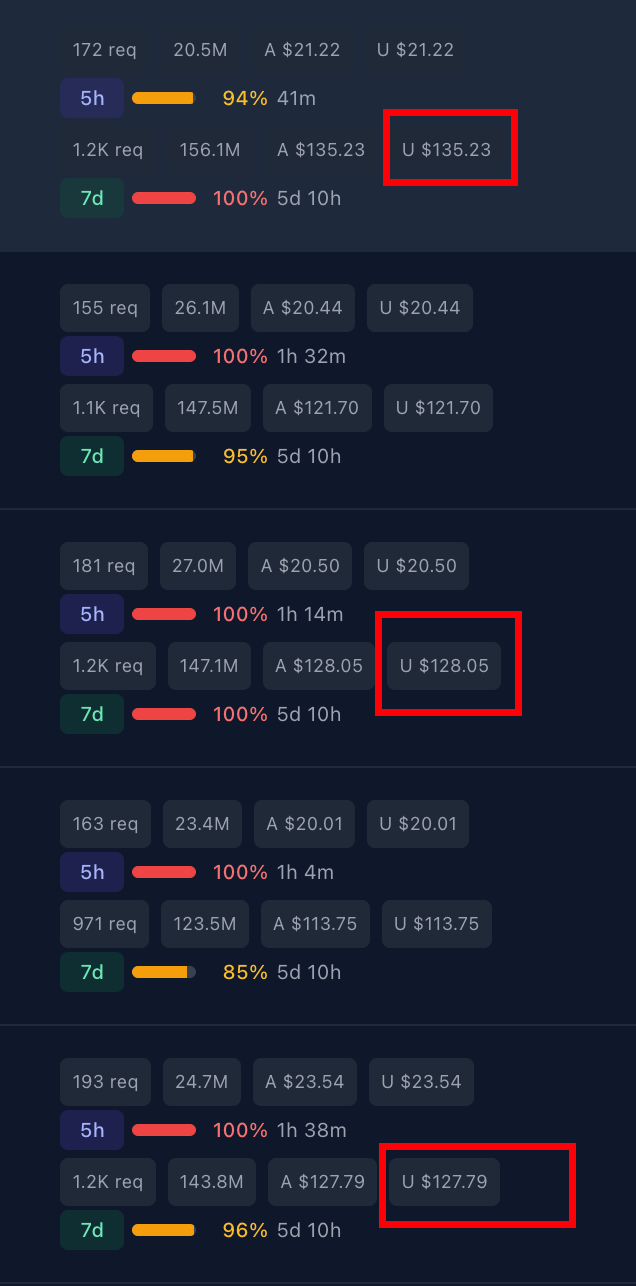Click the 26.1M tokens chip
Screen dimensions: 636x1286
click(x=200, y=308)
